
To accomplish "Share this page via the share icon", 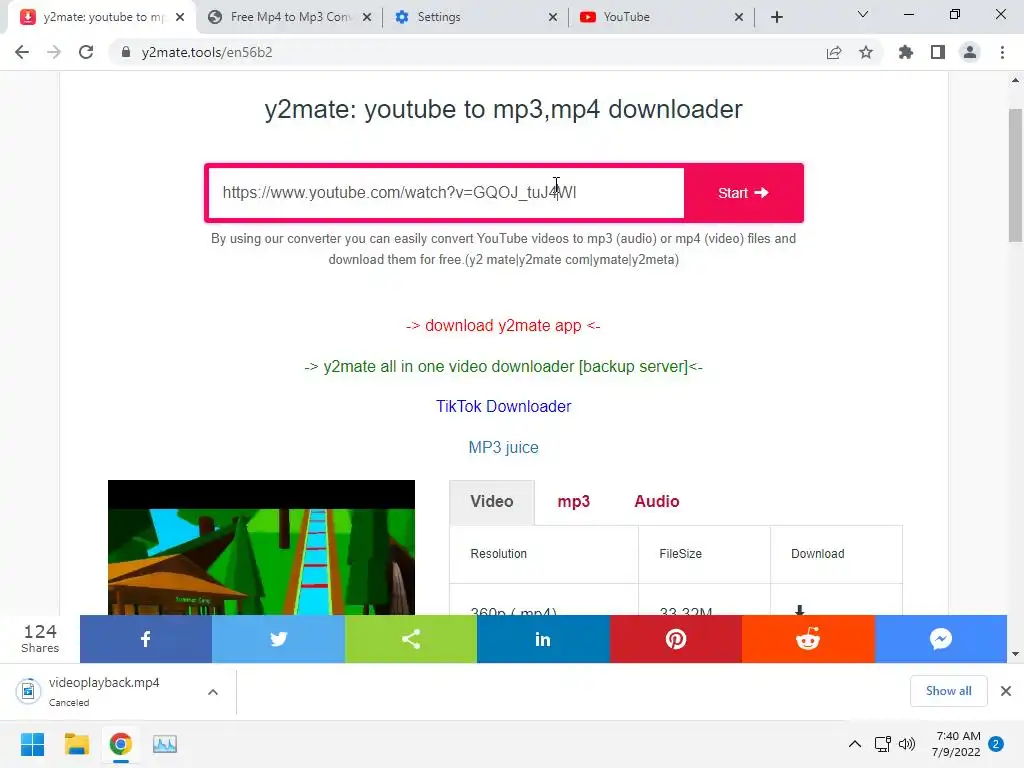I will [834, 52].
